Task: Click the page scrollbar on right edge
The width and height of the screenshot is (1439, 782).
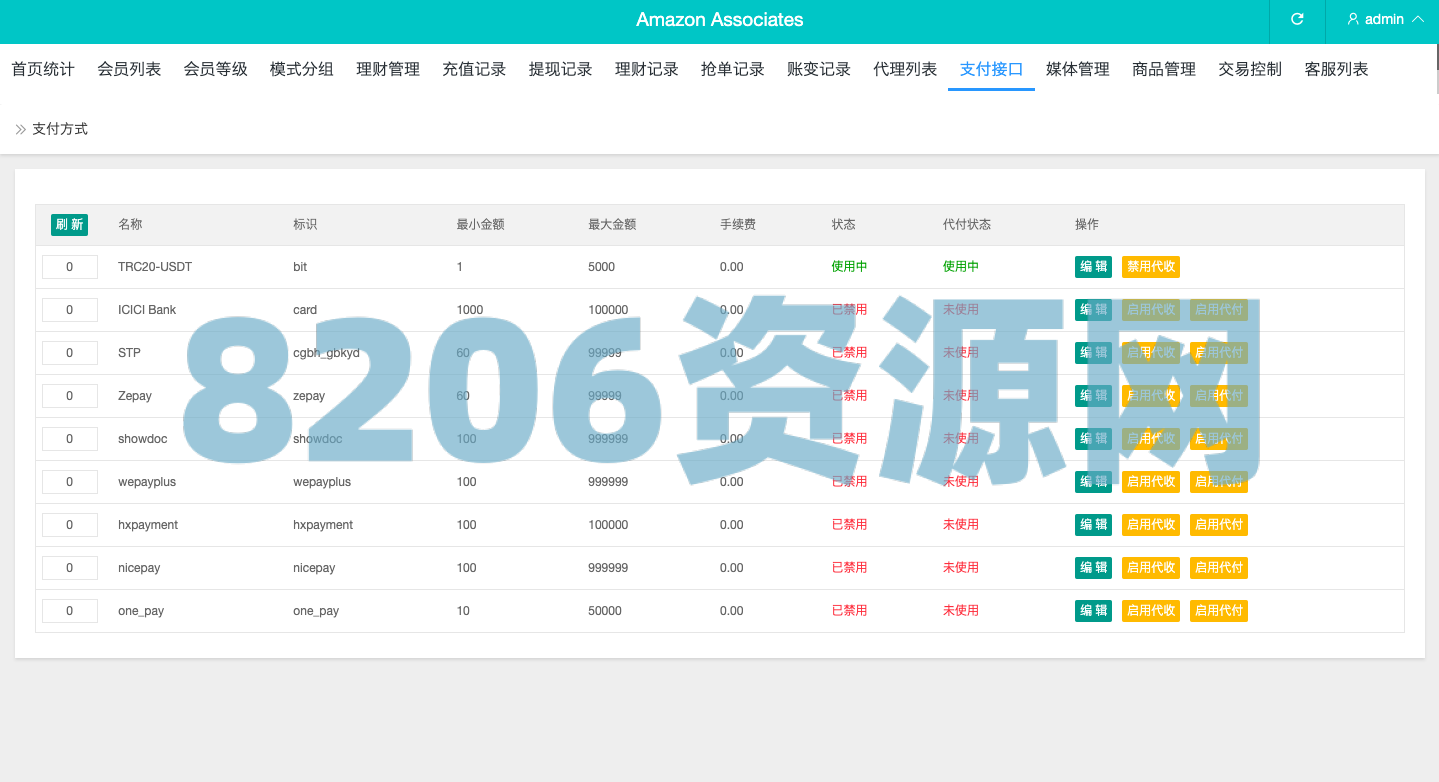Action: point(1435,70)
